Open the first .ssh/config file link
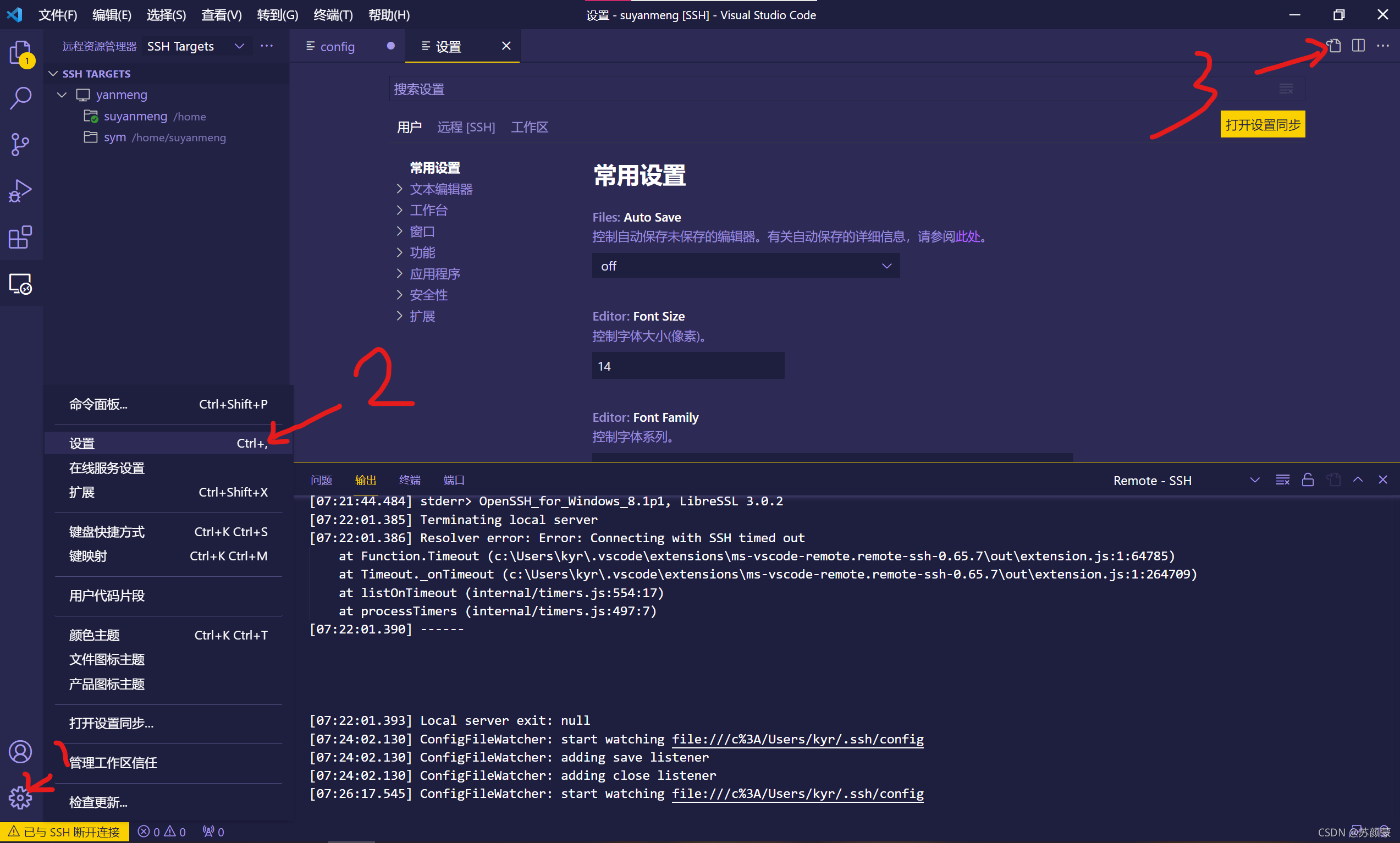The width and height of the screenshot is (1400, 843). point(798,739)
